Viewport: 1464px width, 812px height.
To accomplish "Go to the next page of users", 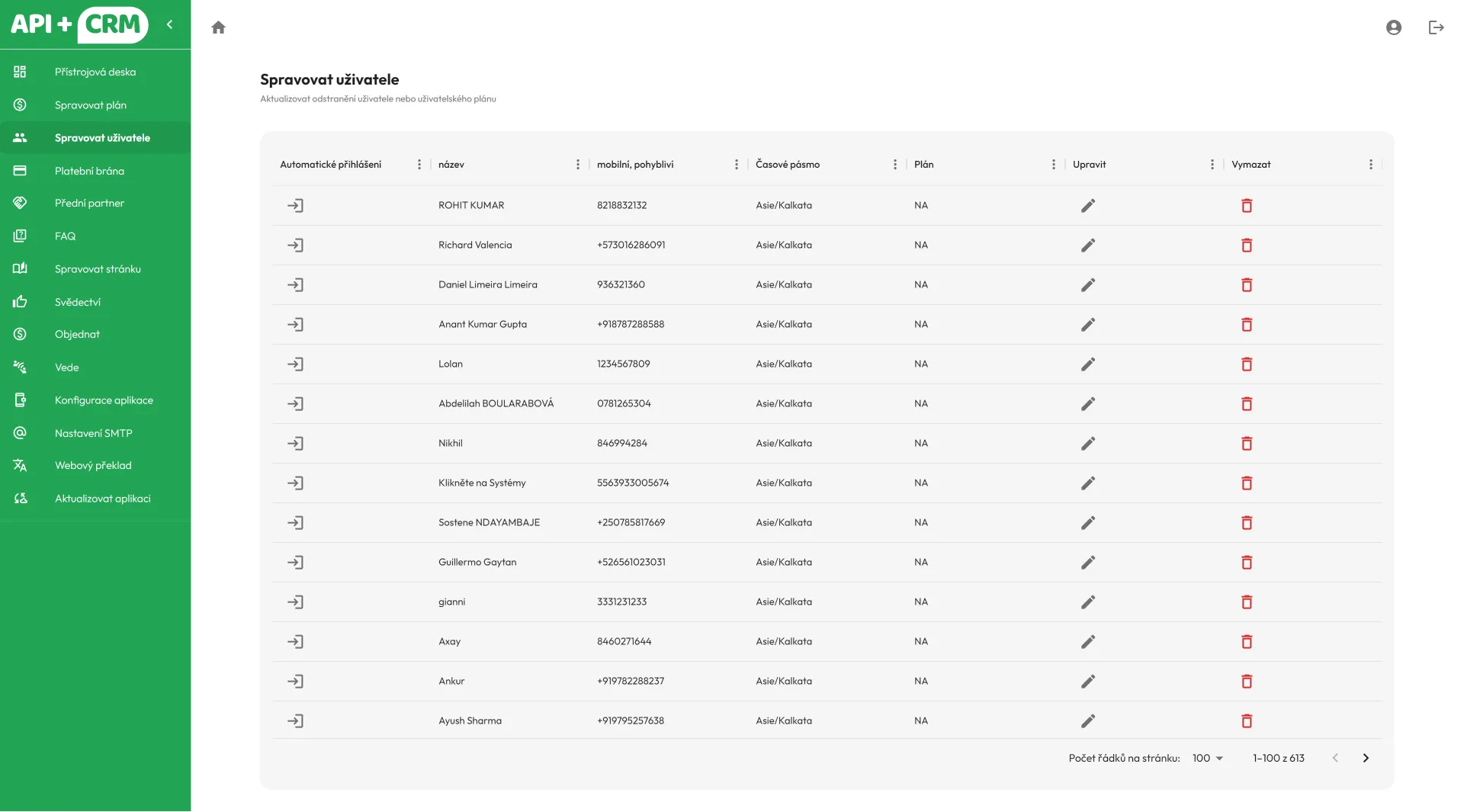I will [x=1366, y=758].
